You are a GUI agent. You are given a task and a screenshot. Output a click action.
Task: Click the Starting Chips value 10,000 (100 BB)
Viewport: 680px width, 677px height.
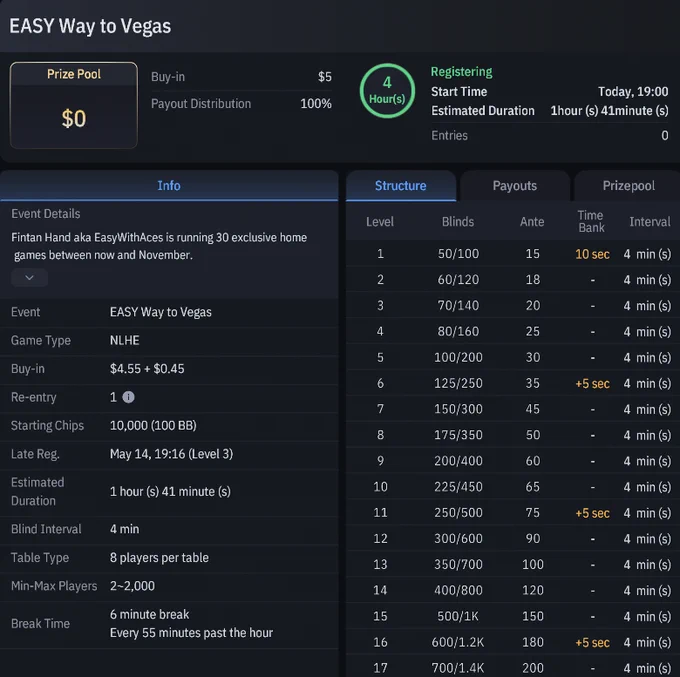pos(153,425)
